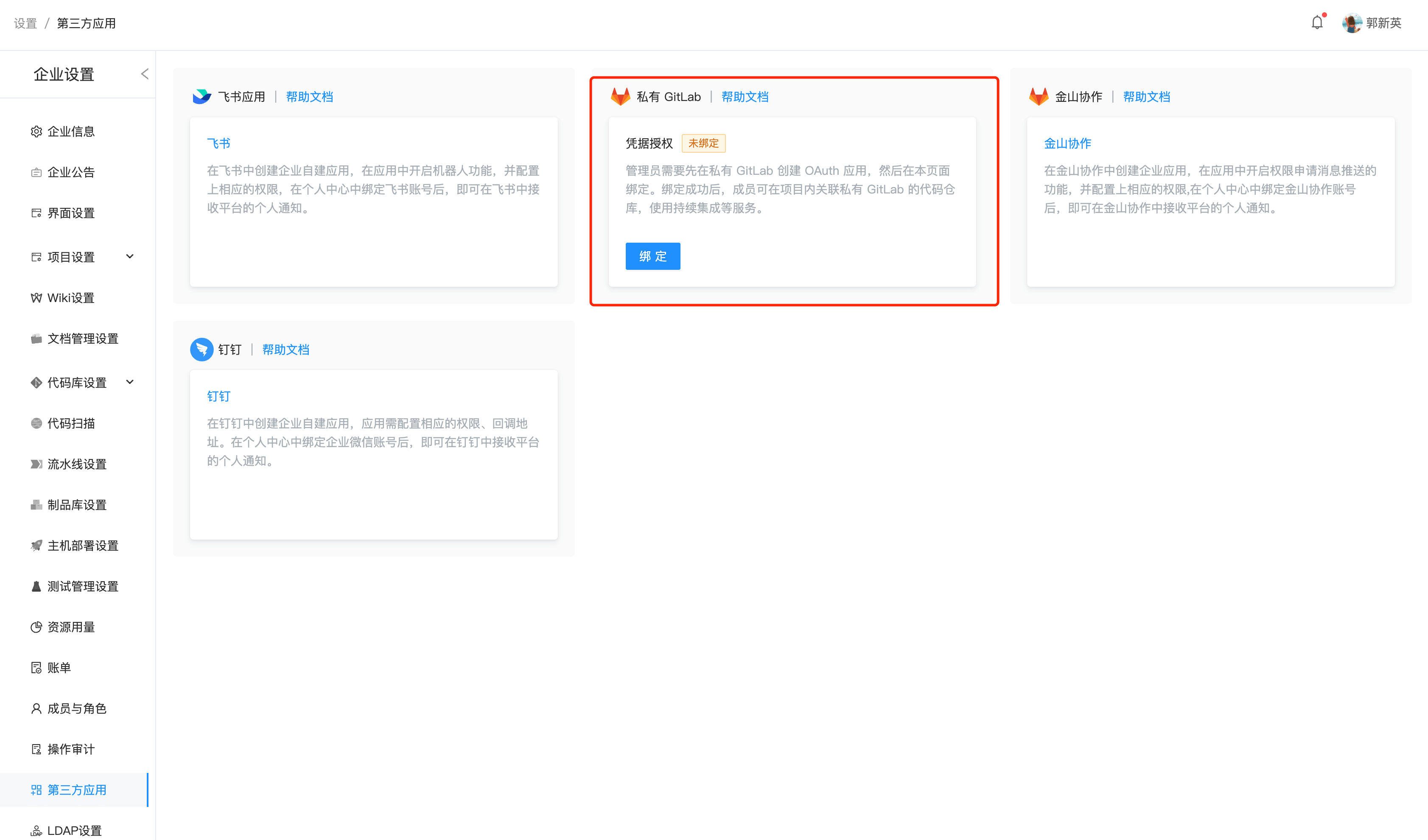Click the user avatar of 郭新英

pos(1352,23)
